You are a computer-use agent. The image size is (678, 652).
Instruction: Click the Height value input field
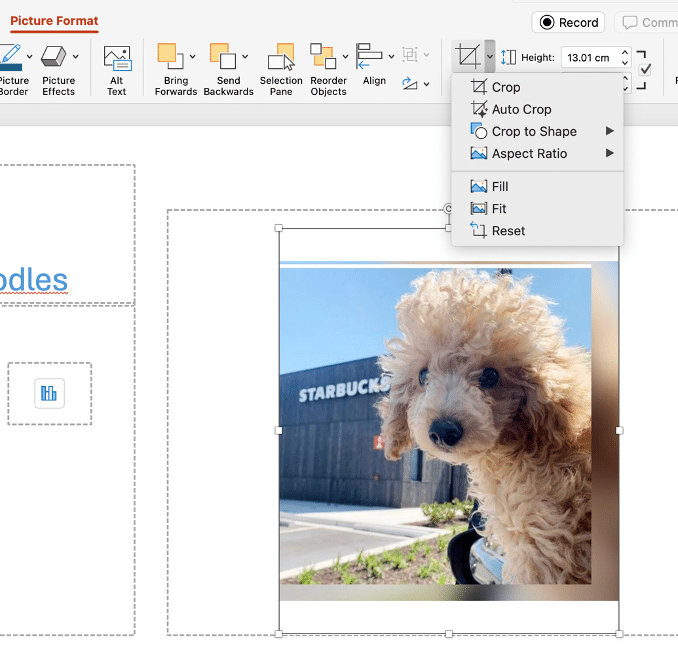tap(590, 58)
